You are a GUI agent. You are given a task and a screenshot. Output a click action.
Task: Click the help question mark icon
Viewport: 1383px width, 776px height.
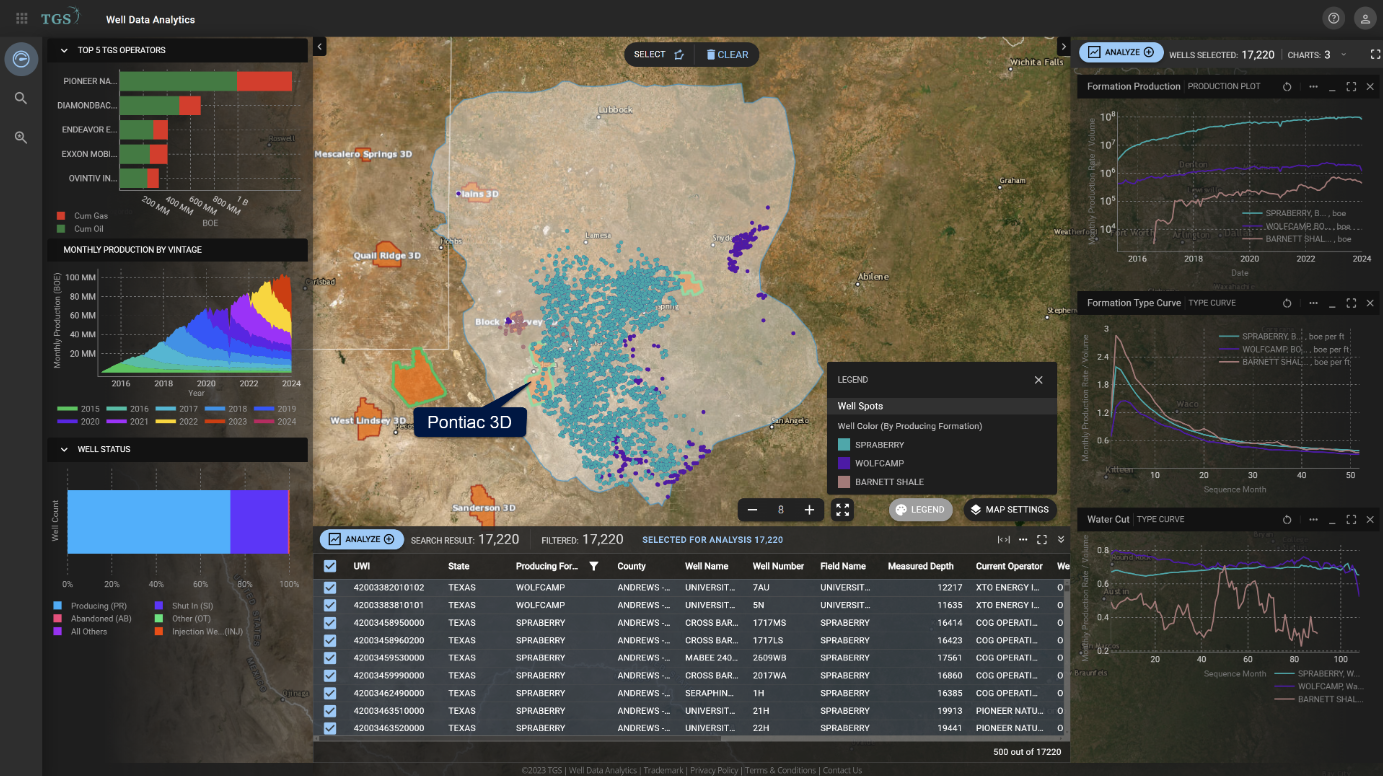(x=1333, y=19)
